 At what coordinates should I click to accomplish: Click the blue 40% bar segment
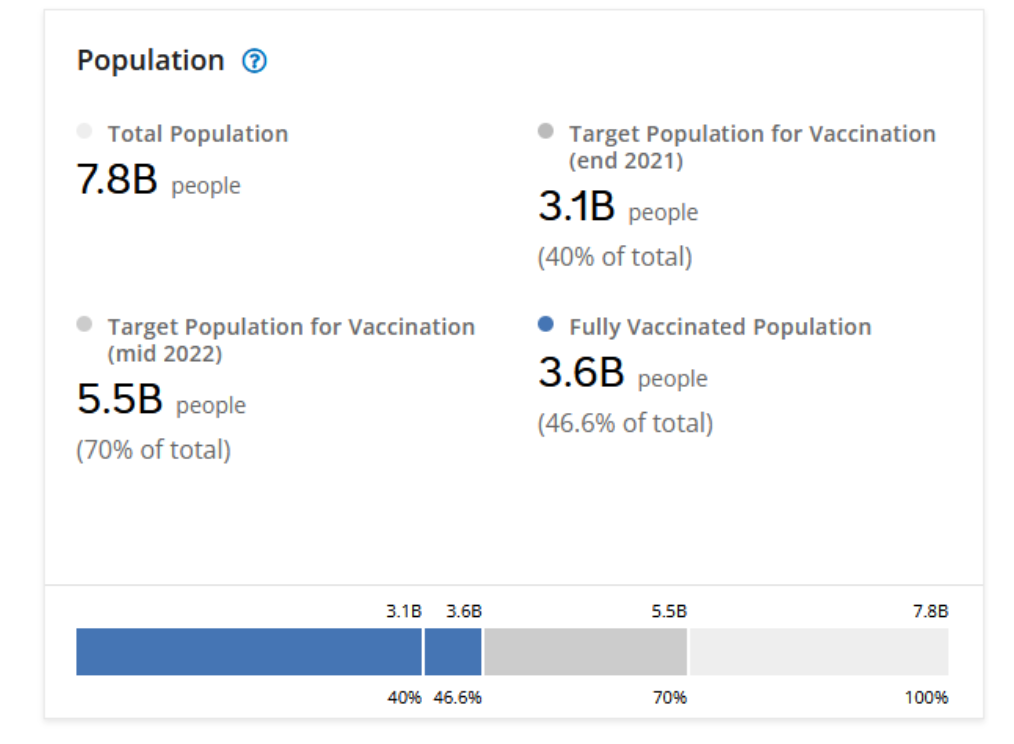click(x=249, y=652)
